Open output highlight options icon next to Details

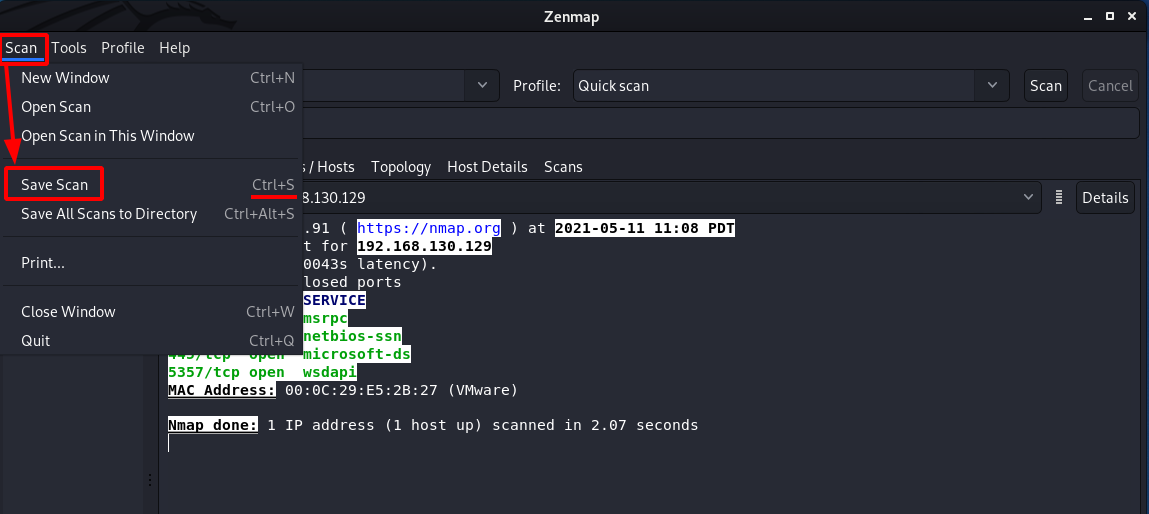coord(1058,197)
